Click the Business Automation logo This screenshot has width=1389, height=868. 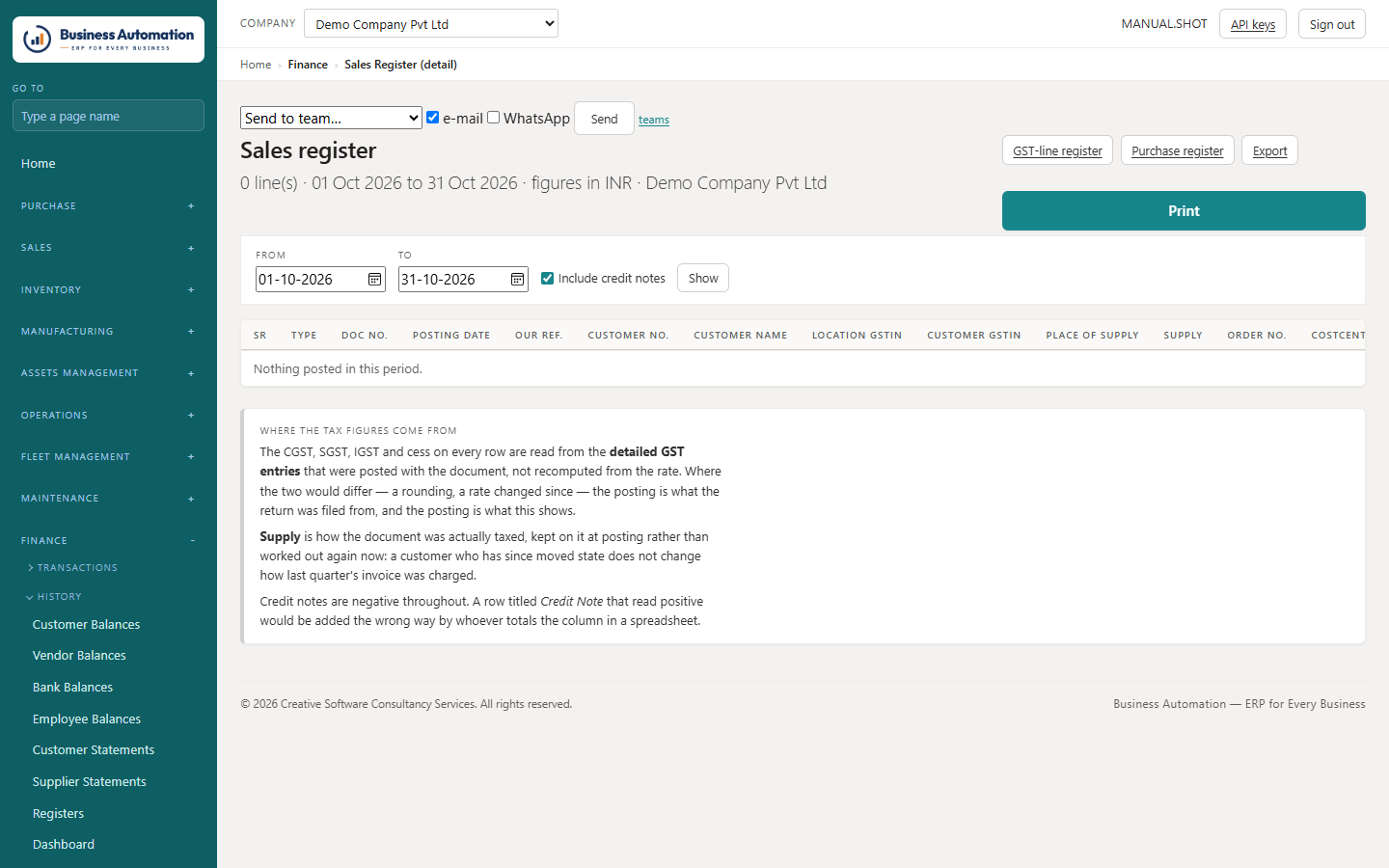[108, 40]
